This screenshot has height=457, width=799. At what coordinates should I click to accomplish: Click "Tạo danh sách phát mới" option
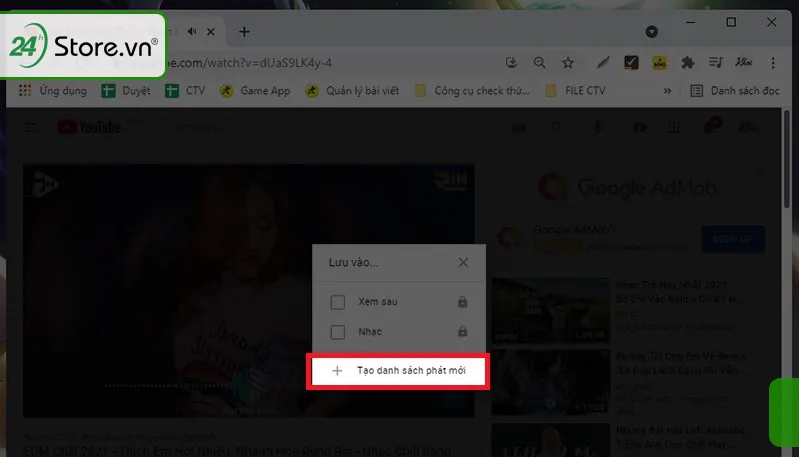(397, 371)
